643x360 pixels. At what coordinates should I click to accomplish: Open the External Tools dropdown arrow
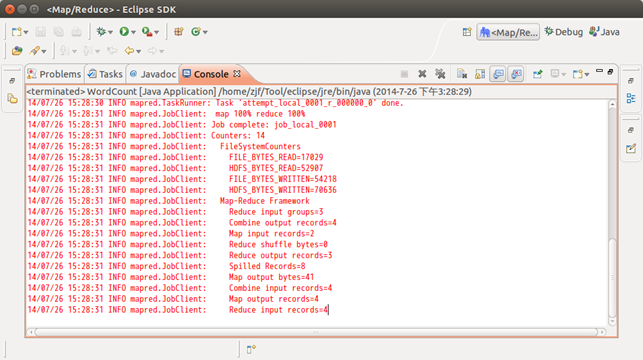coord(157,32)
